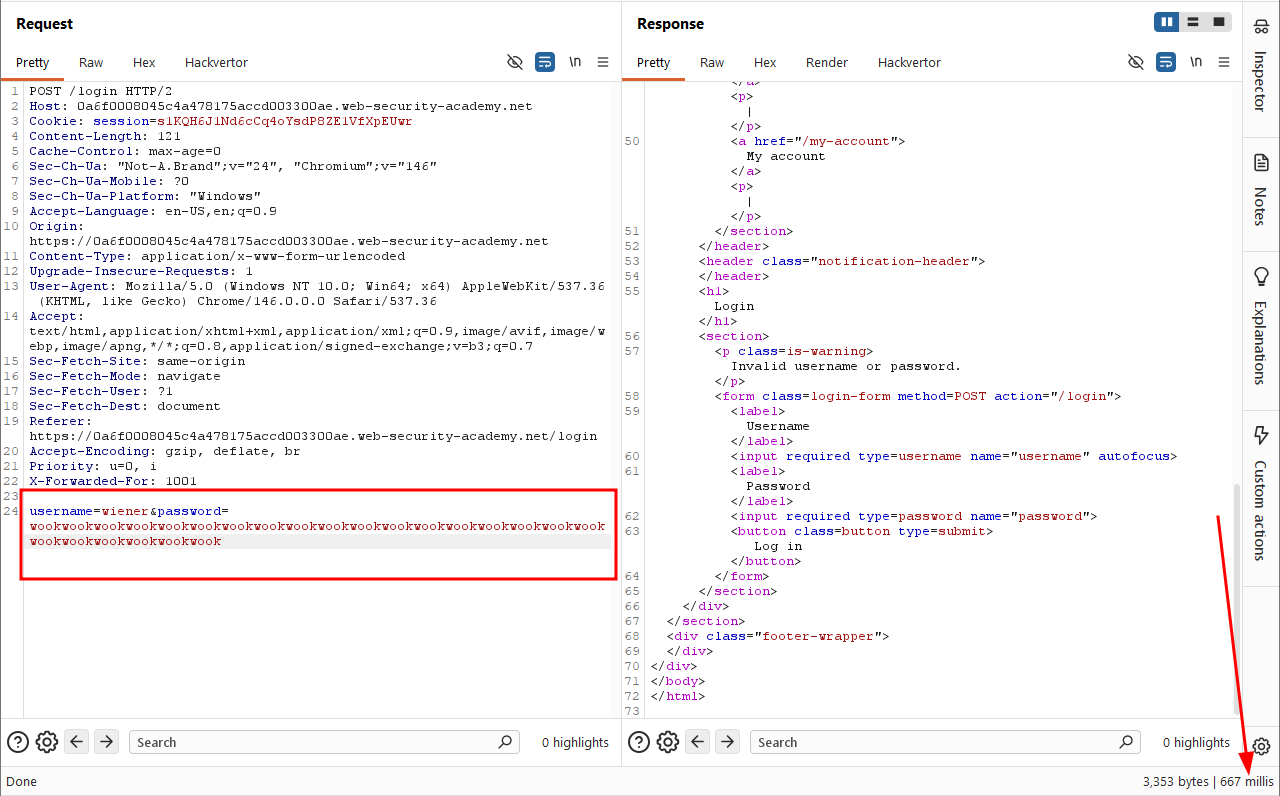Click the Request search settings gear icon
The height and width of the screenshot is (796, 1280).
point(46,742)
